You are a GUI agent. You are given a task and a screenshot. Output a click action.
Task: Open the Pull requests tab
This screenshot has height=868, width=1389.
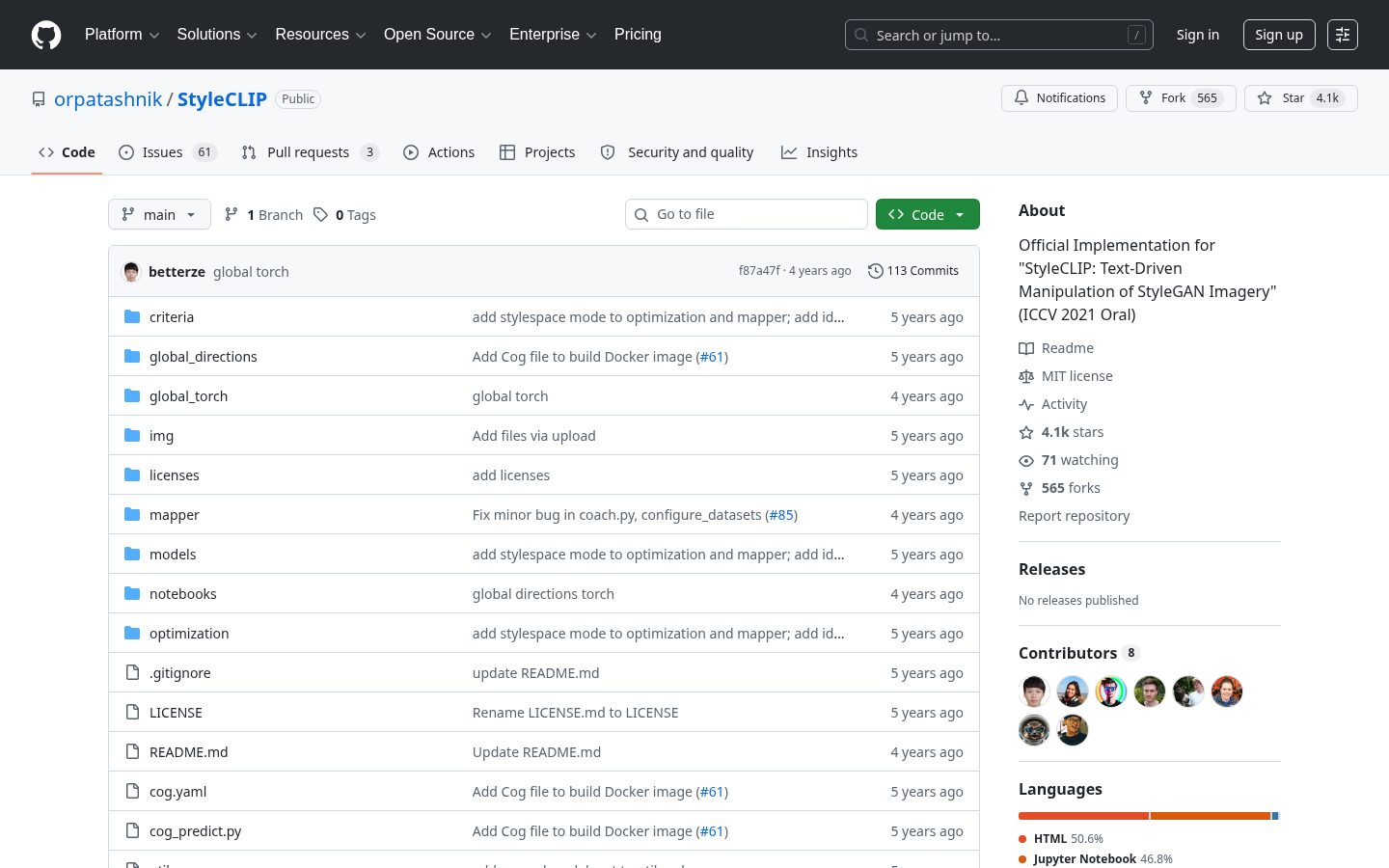[310, 152]
